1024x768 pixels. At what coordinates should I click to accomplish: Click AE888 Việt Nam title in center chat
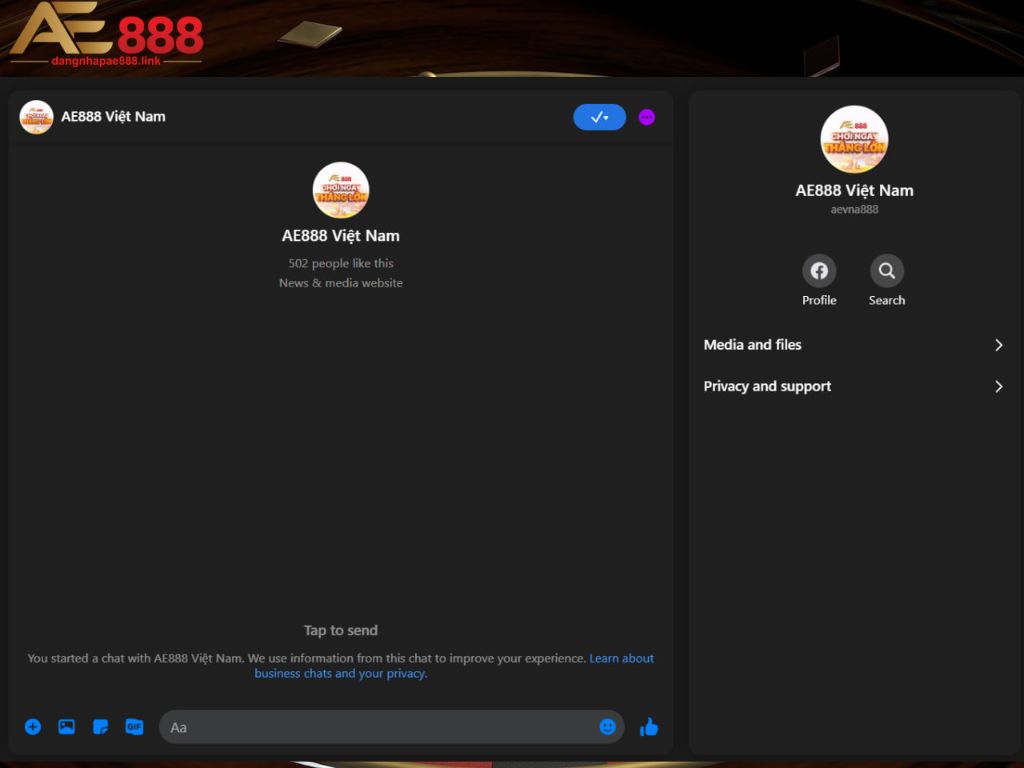(341, 236)
